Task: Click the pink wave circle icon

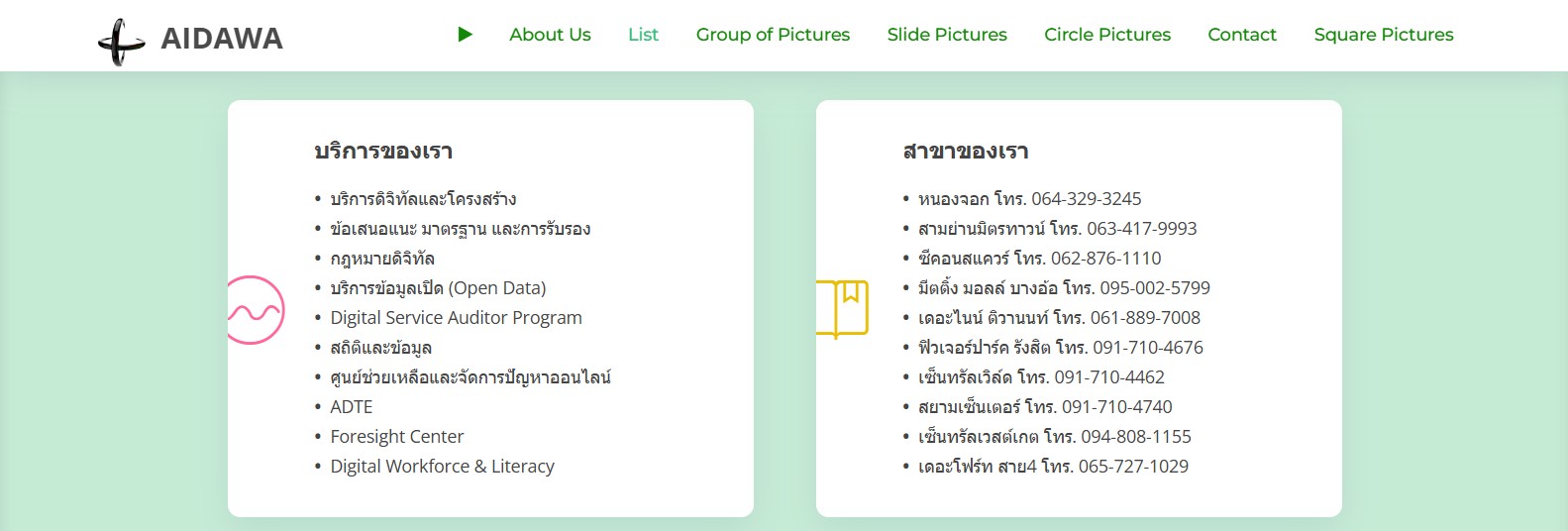Action: [x=256, y=310]
